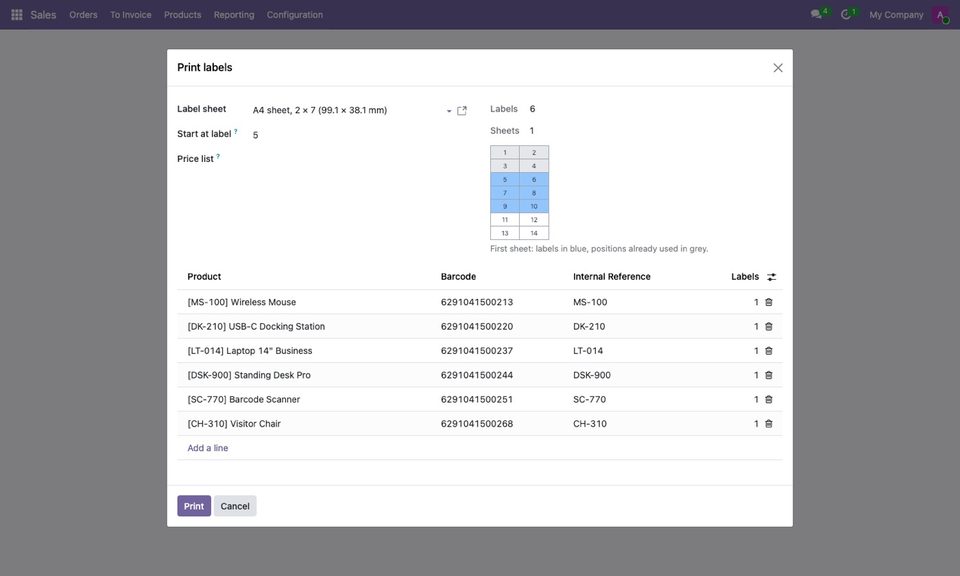The height and width of the screenshot is (576, 960).
Task: Open the Reporting menu
Action: (234, 15)
